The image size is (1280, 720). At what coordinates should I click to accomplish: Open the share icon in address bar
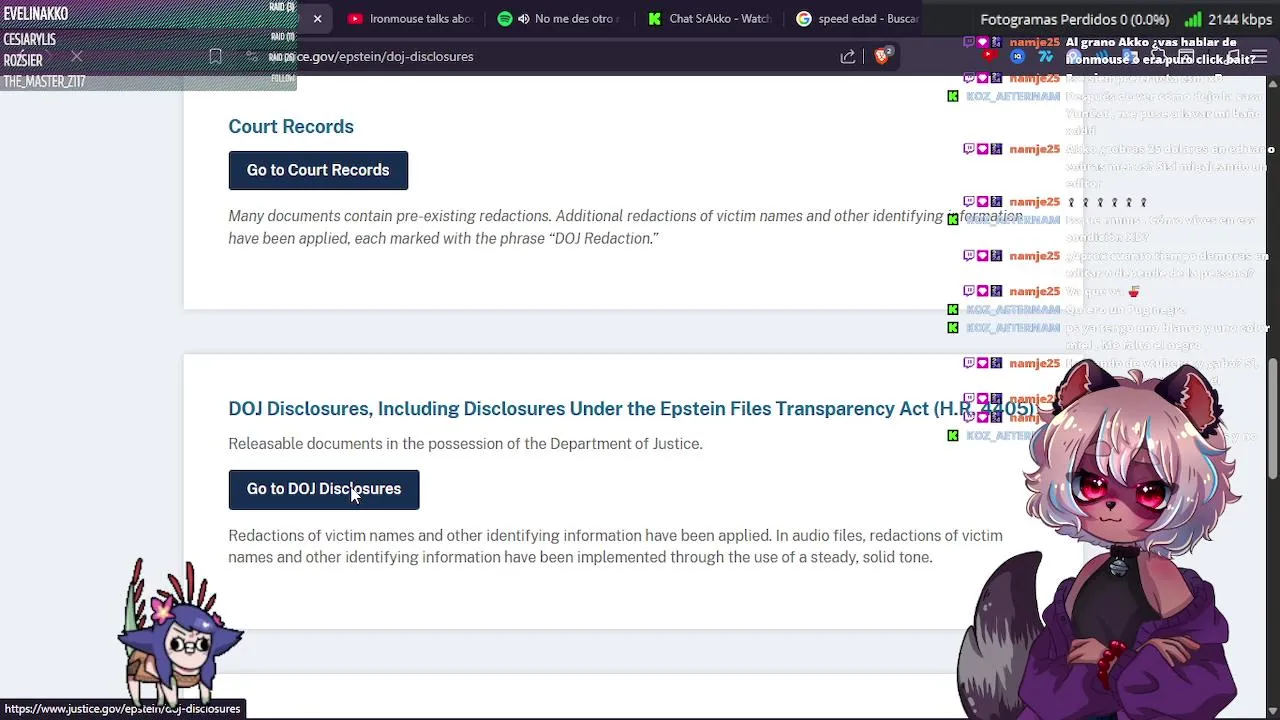(x=848, y=57)
